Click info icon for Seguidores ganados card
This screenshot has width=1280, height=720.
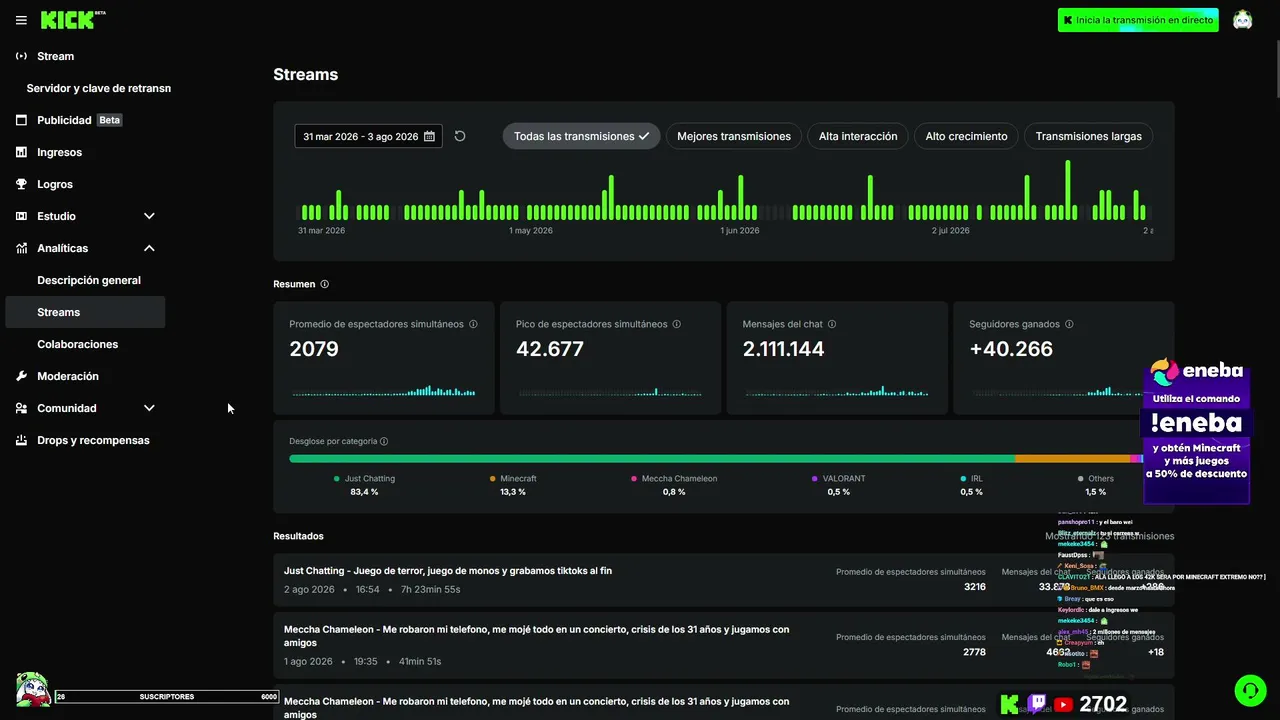(1069, 324)
